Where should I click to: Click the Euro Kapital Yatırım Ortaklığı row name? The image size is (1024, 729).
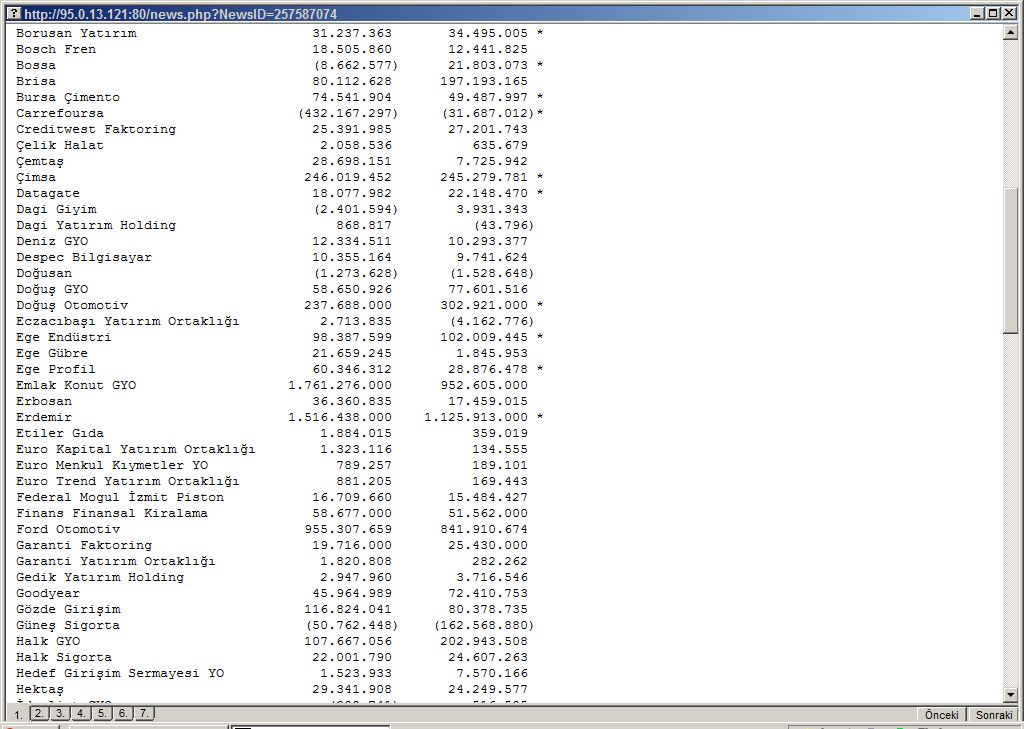coord(136,449)
